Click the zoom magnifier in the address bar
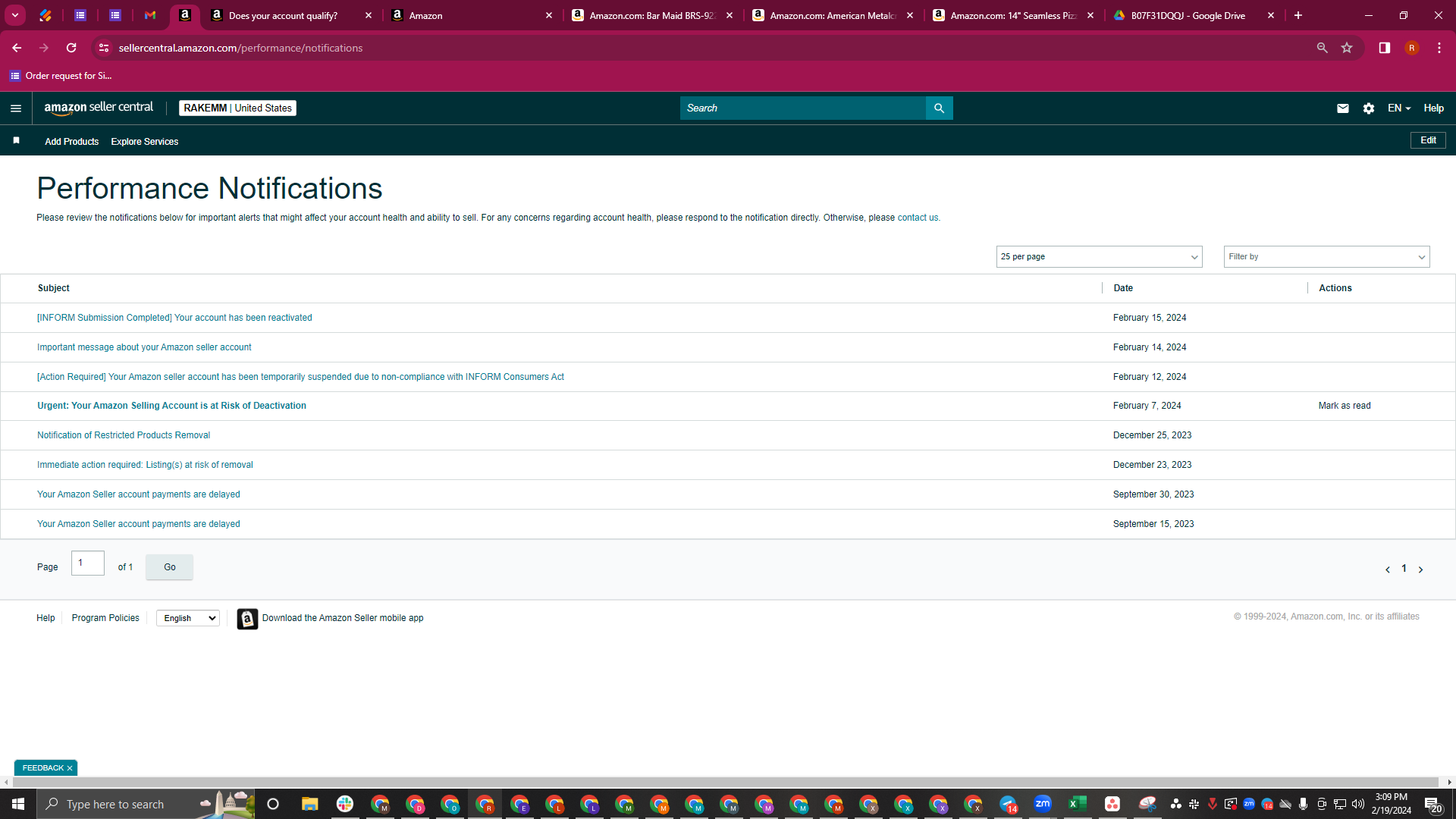The height and width of the screenshot is (819, 1456). (x=1323, y=48)
